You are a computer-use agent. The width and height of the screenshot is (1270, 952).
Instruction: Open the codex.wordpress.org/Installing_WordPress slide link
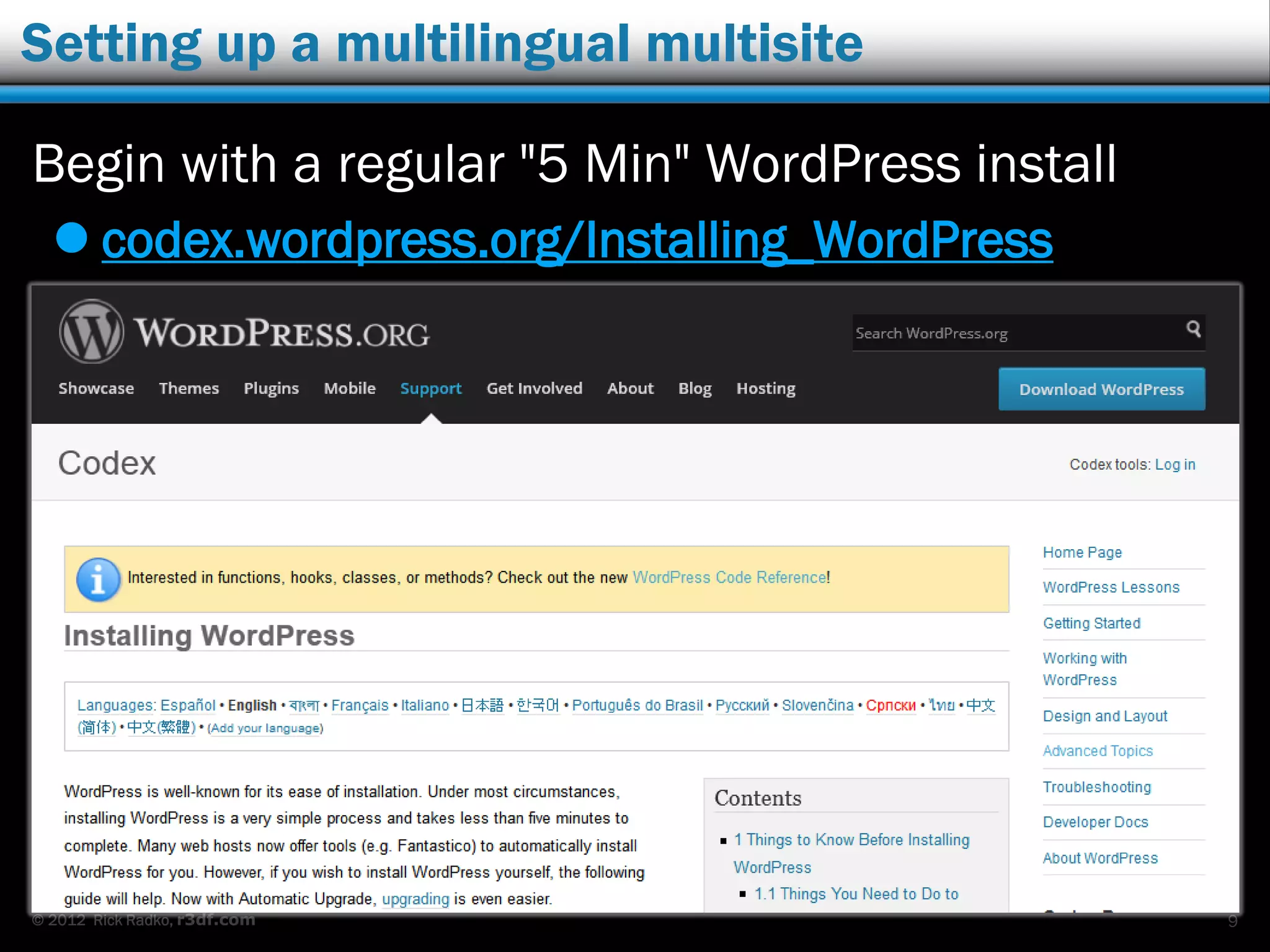[577, 241]
